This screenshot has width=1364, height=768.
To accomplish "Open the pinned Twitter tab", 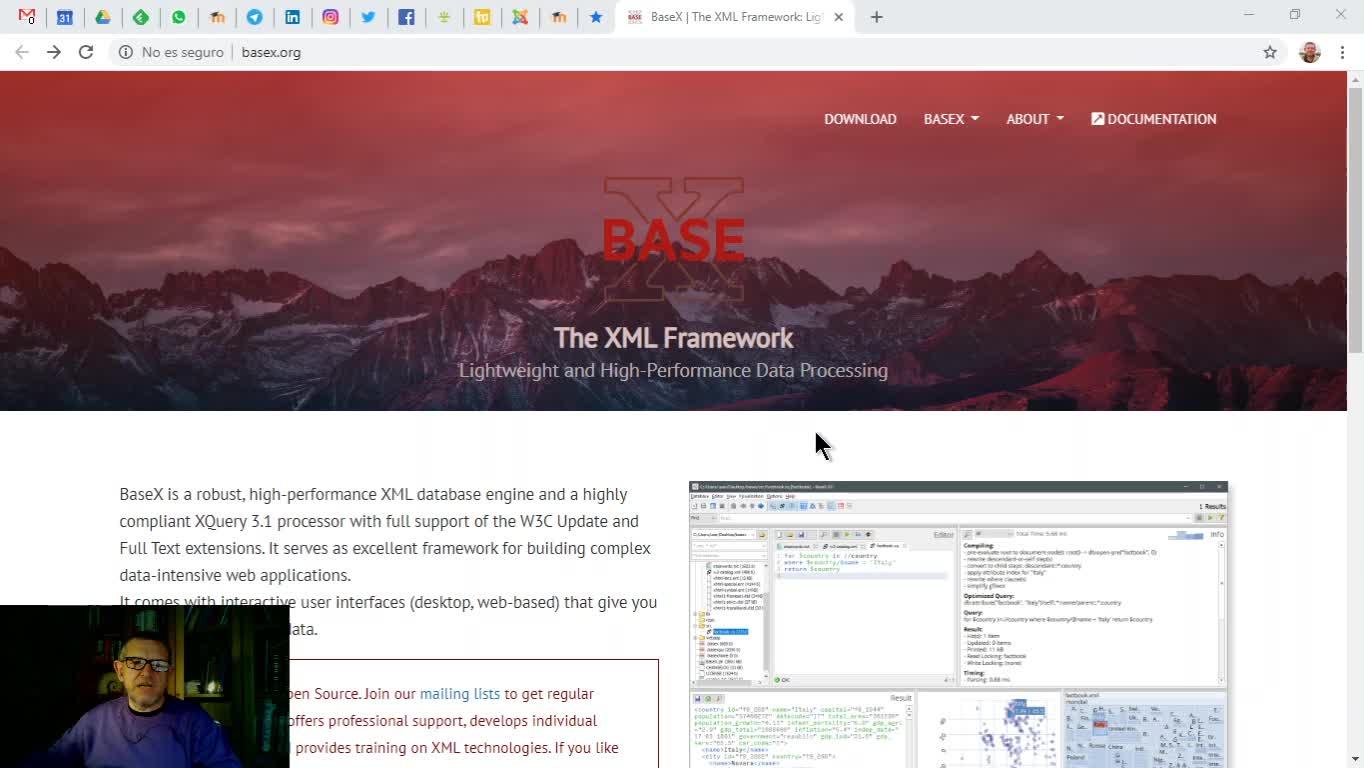I will [x=369, y=17].
